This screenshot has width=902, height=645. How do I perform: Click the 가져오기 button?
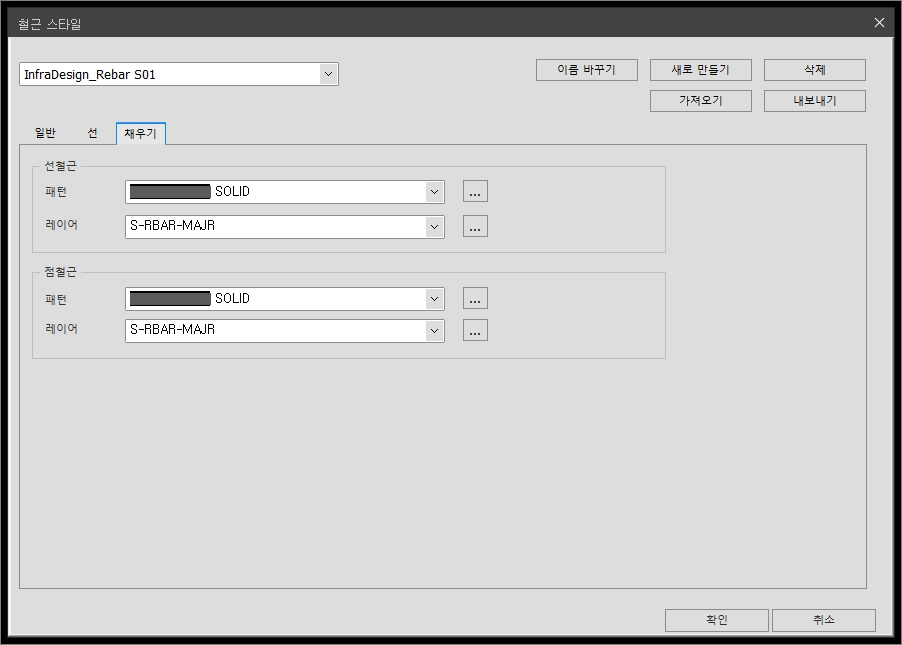(700, 101)
